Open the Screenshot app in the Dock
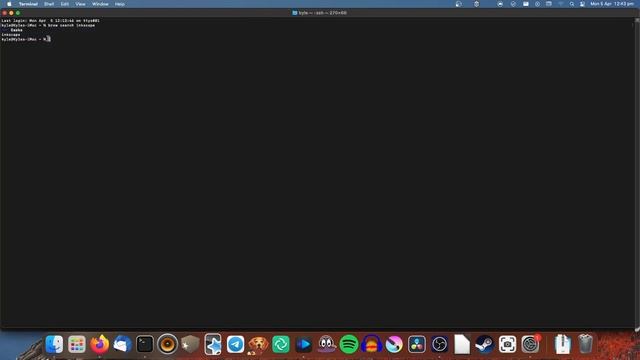 (507, 344)
